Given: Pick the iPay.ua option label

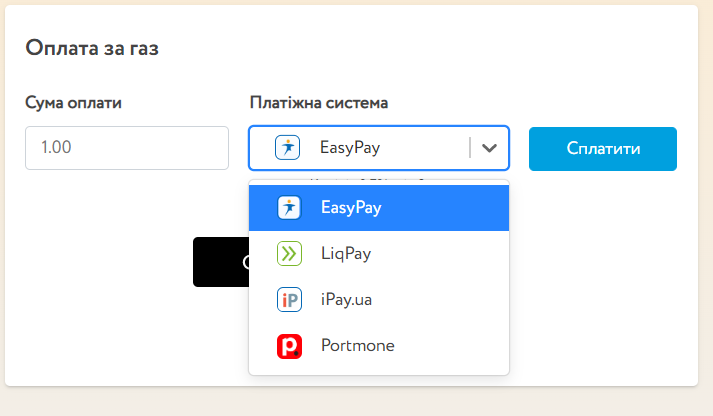Looking at the screenshot, I should [x=347, y=300].
